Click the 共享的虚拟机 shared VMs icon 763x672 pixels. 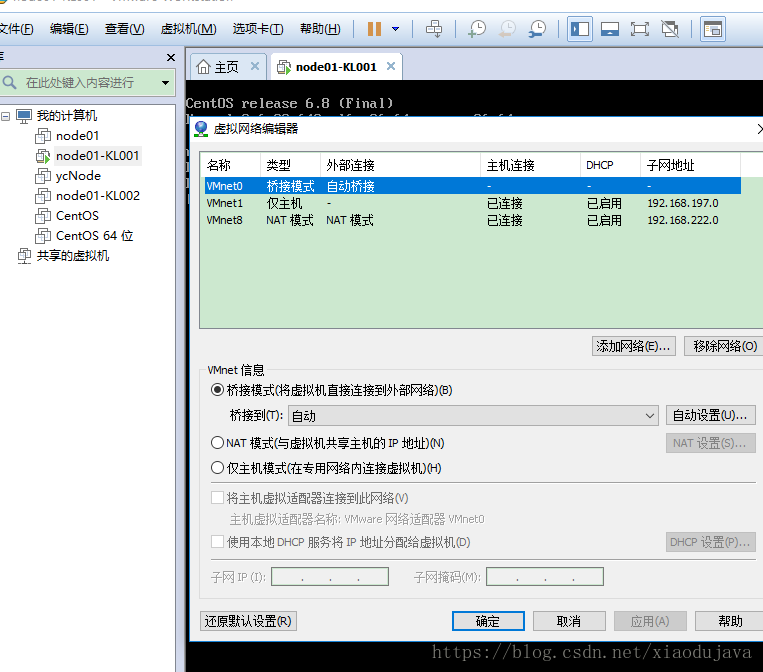tap(24, 255)
